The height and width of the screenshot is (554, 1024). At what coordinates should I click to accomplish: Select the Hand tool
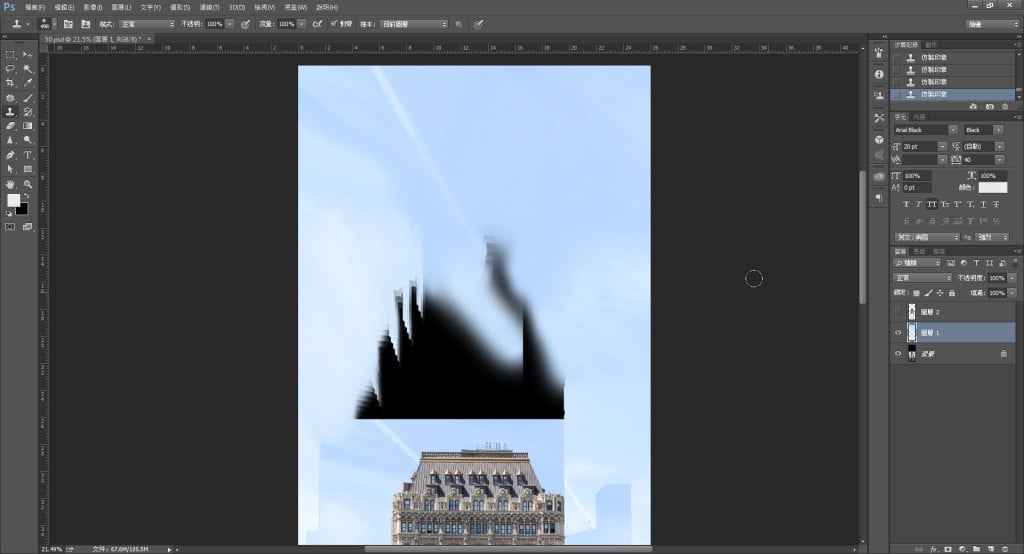(x=10, y=184)
